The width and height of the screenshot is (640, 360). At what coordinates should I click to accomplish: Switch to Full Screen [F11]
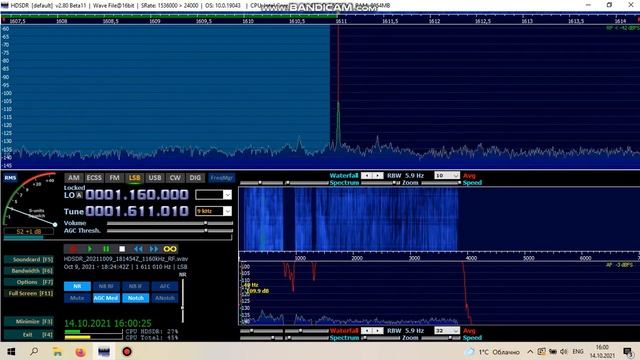click(29, 293)
